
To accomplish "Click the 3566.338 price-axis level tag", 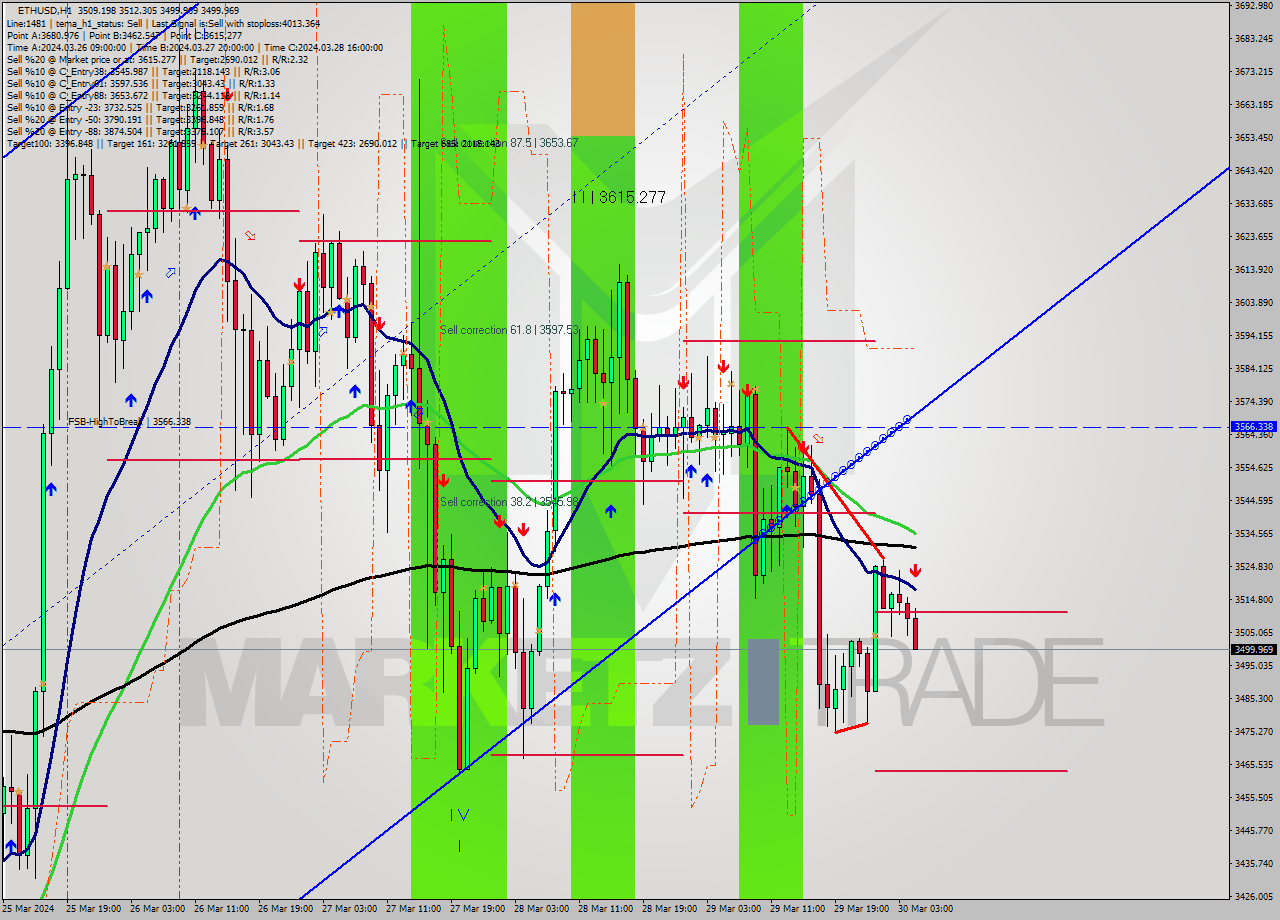I will (x=1254, y=426).
